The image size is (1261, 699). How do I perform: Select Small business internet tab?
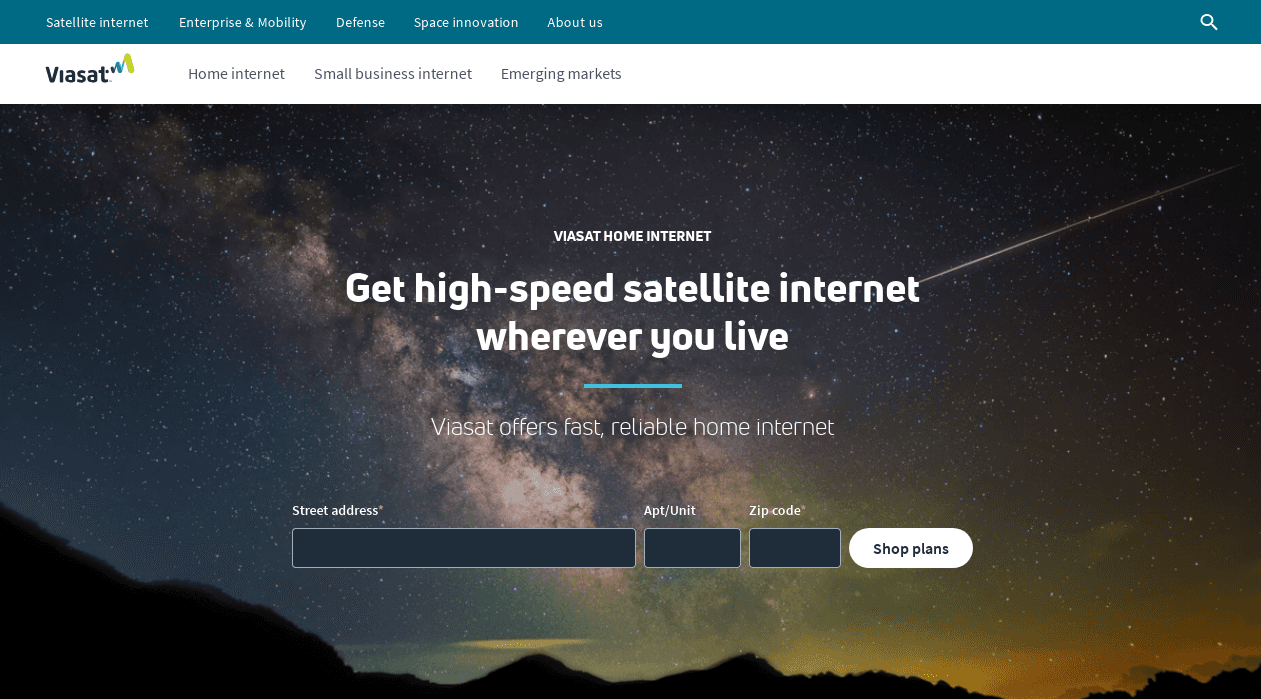coord(393,74)
